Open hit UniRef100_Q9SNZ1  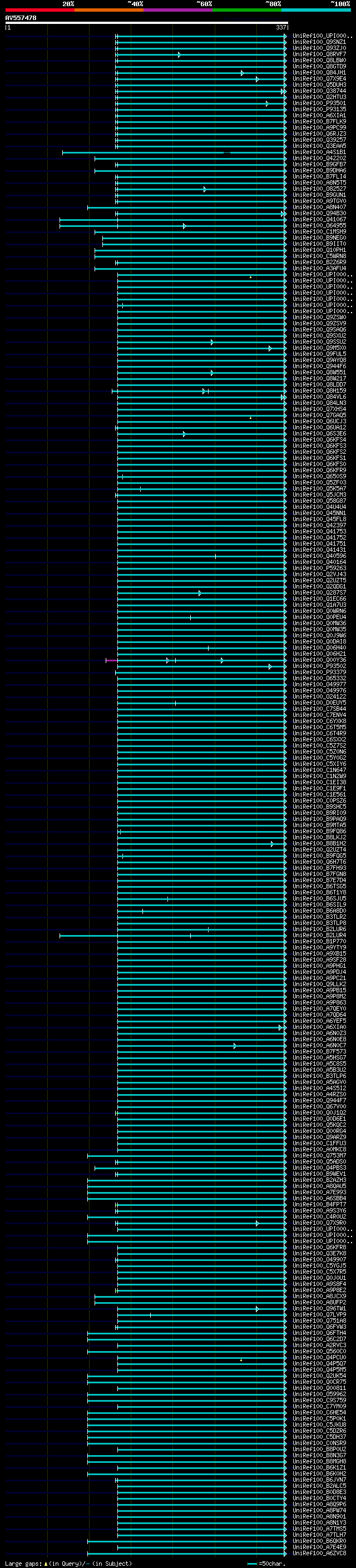pyautogui.click(x=319, y=42)
